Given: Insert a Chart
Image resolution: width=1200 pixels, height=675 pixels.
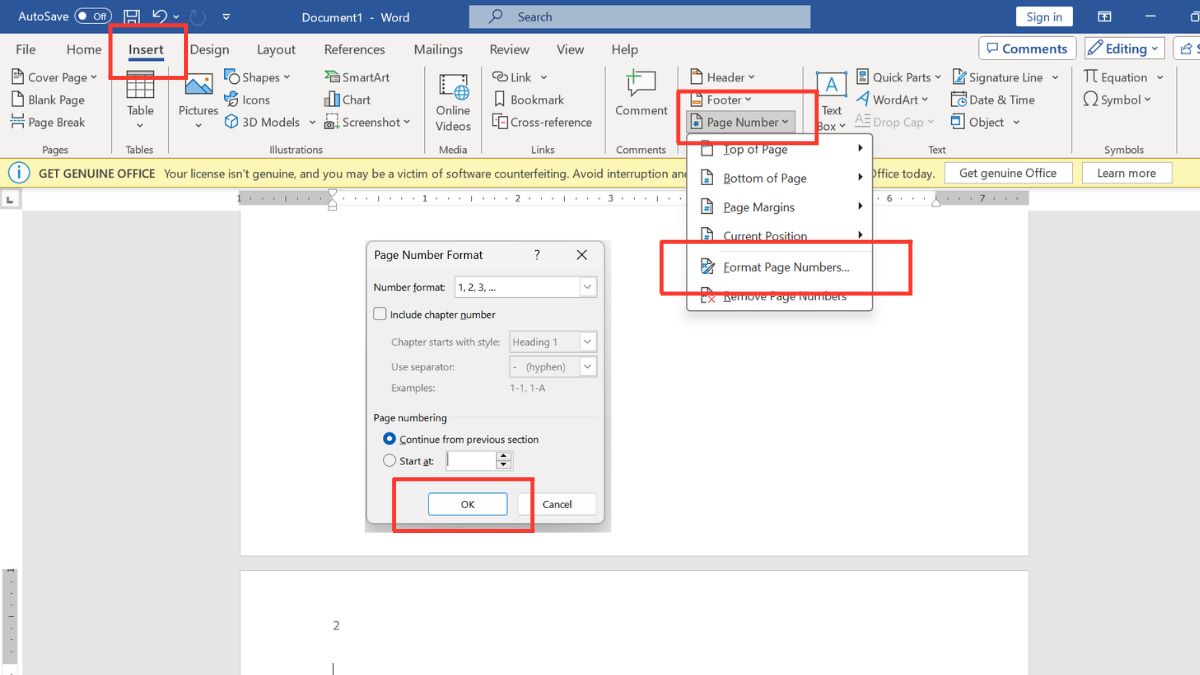Looking at the screenshot, I should [x=347, y=100].
